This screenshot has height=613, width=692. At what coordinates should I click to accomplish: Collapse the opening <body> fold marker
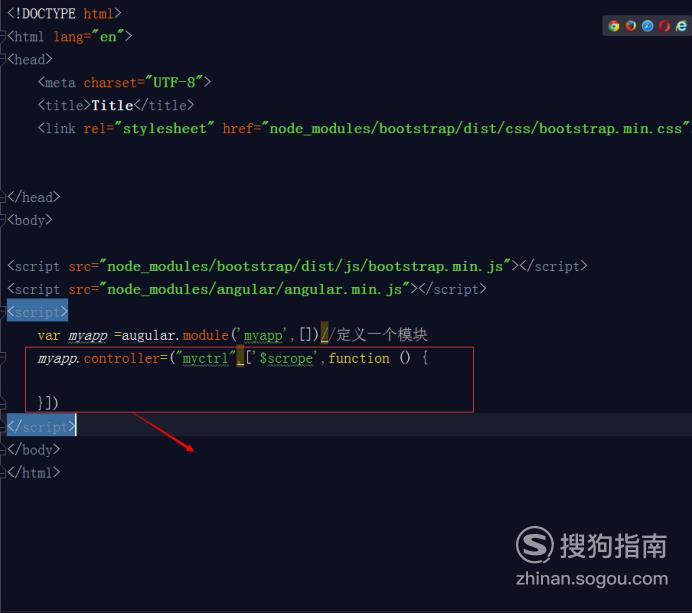pyautogui.click(x=2, y=219)
